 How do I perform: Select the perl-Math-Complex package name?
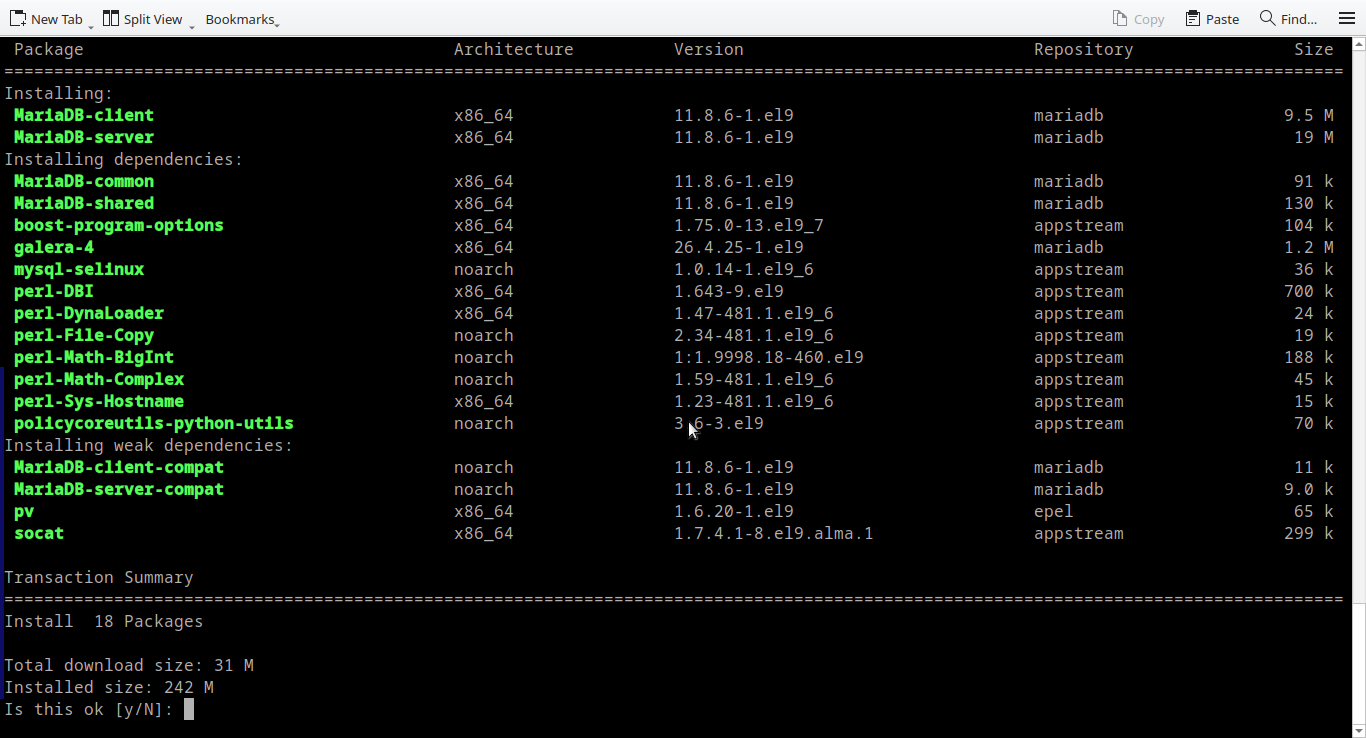pyautogui.click(x=99, y=379)
